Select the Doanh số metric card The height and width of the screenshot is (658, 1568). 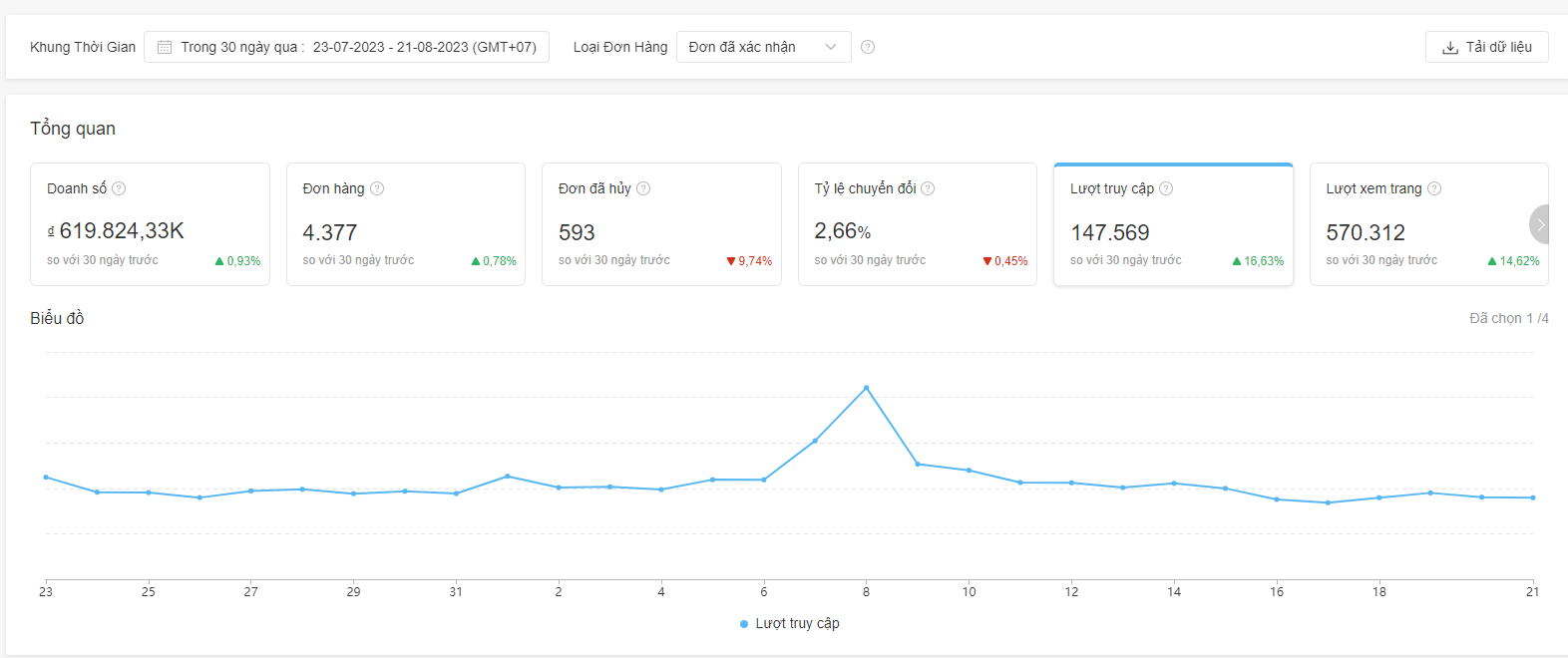[150, 224]
